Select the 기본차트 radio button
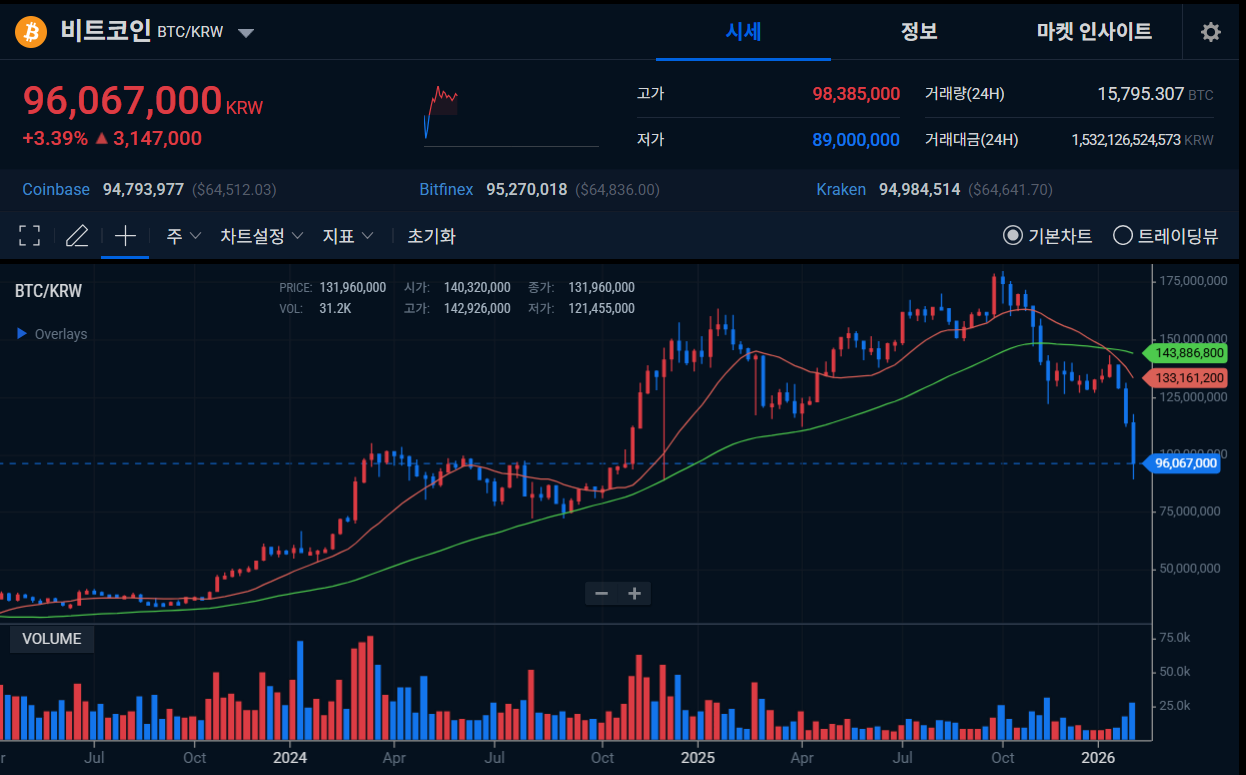 (1013, 236)
